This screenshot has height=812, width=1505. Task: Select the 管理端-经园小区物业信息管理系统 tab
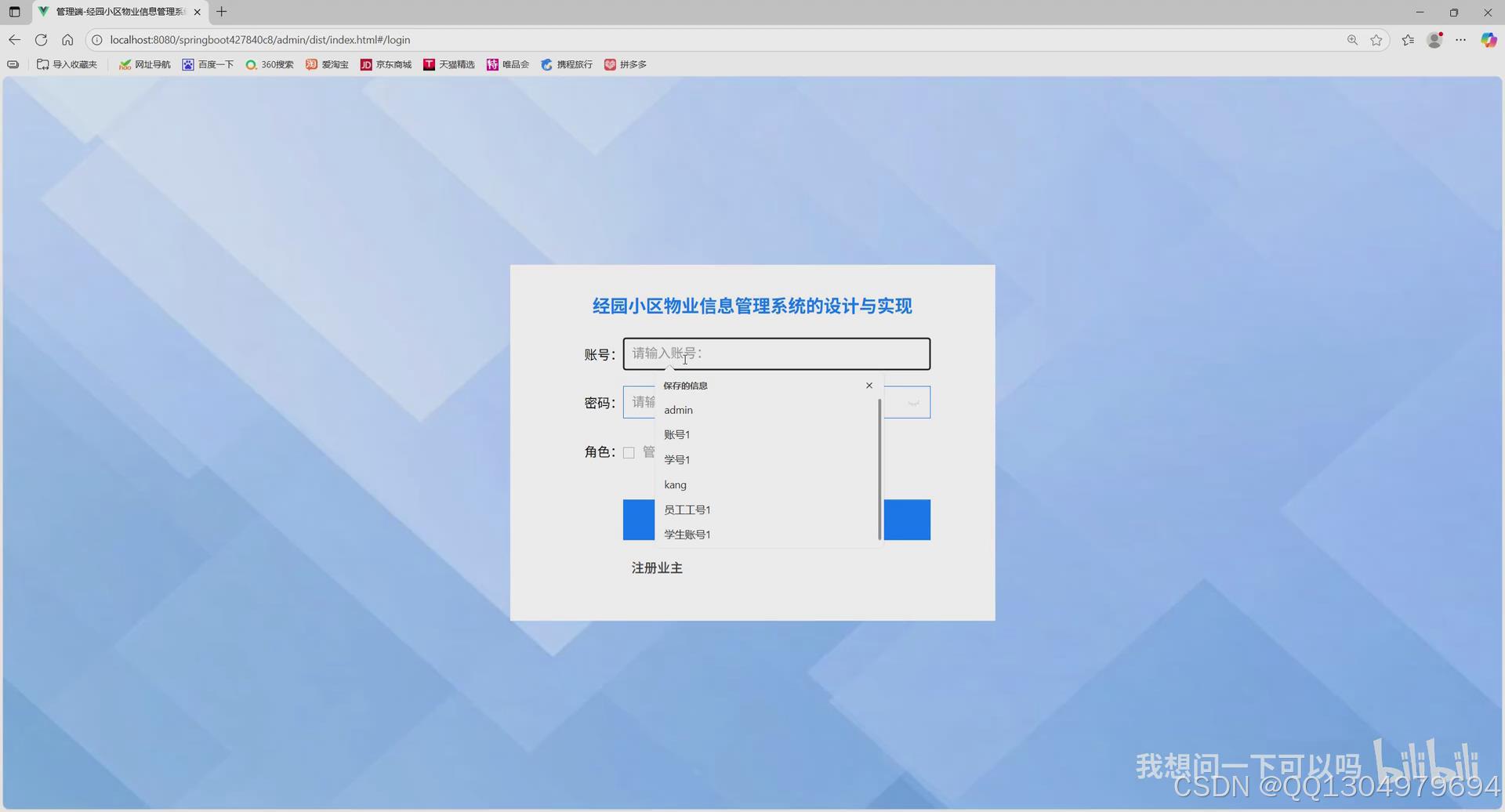click(x=120, y=12)
